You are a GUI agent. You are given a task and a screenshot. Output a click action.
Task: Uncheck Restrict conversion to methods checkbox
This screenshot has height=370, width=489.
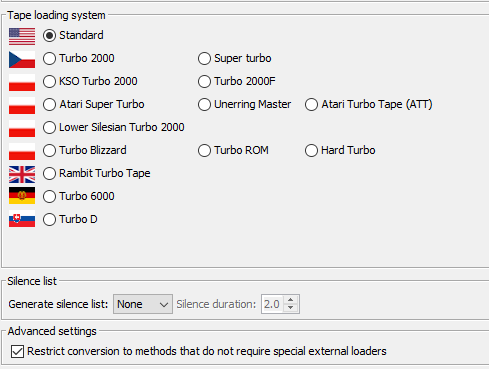[x=17, y=351]
